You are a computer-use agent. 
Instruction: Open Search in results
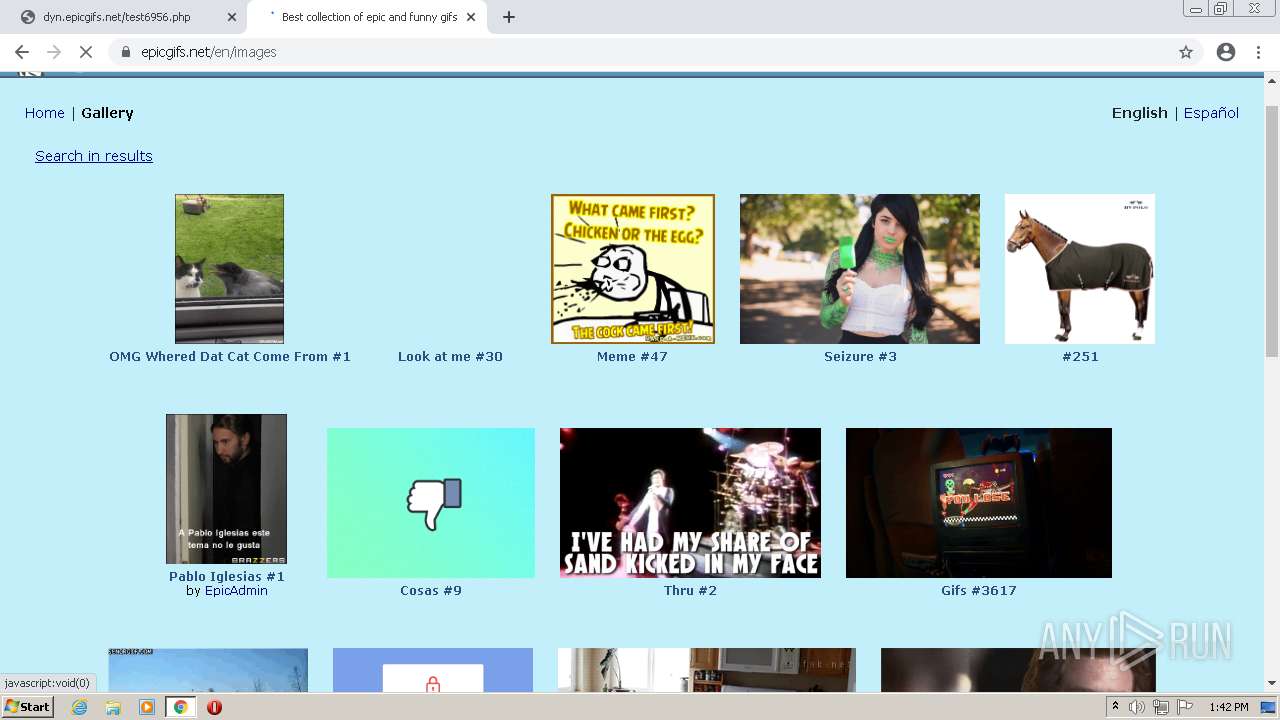coord(94,156)
